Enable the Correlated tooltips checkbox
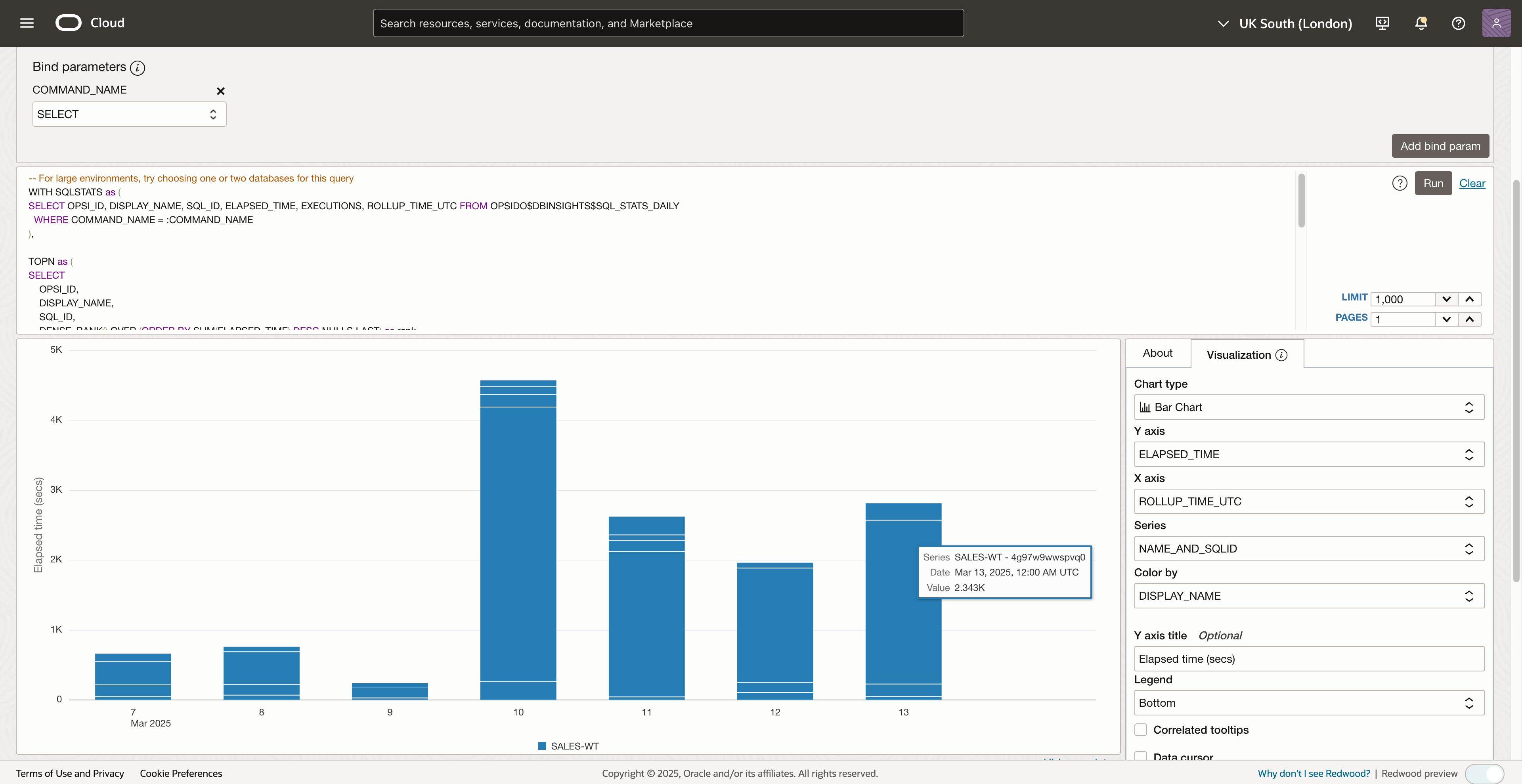 point(1141,730)
